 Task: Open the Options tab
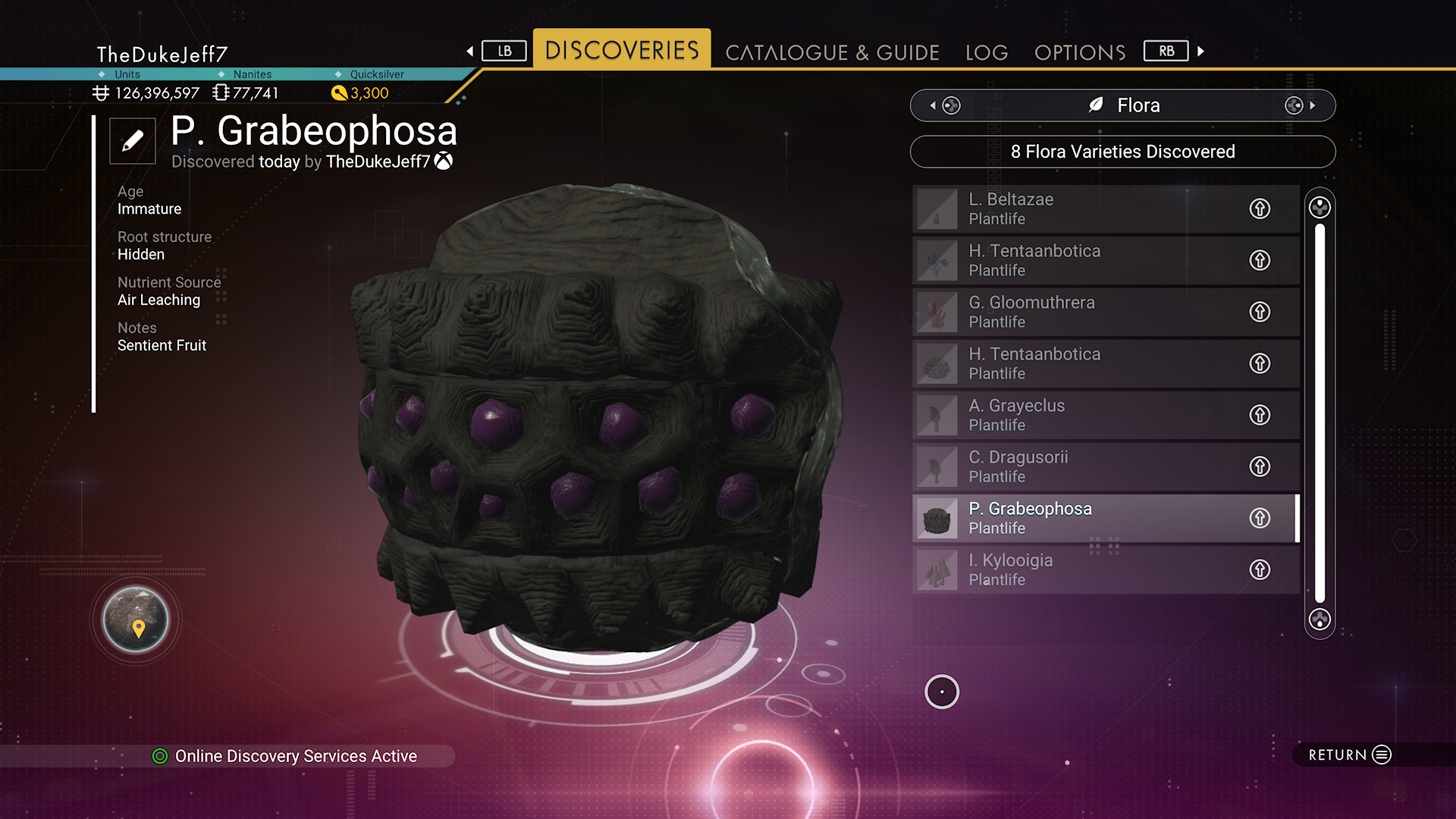[1080, 52]
